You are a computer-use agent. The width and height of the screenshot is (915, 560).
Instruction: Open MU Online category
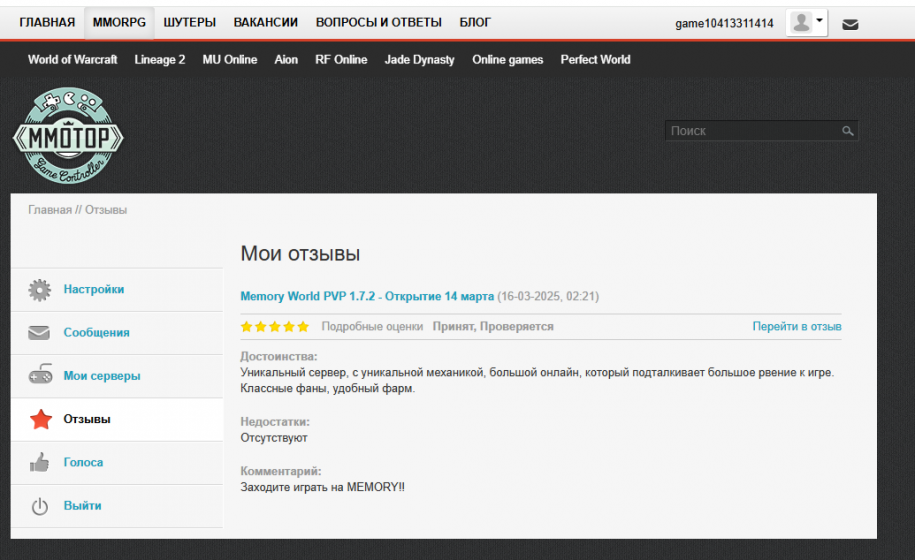pyautogui.click(x=230, y=60)
